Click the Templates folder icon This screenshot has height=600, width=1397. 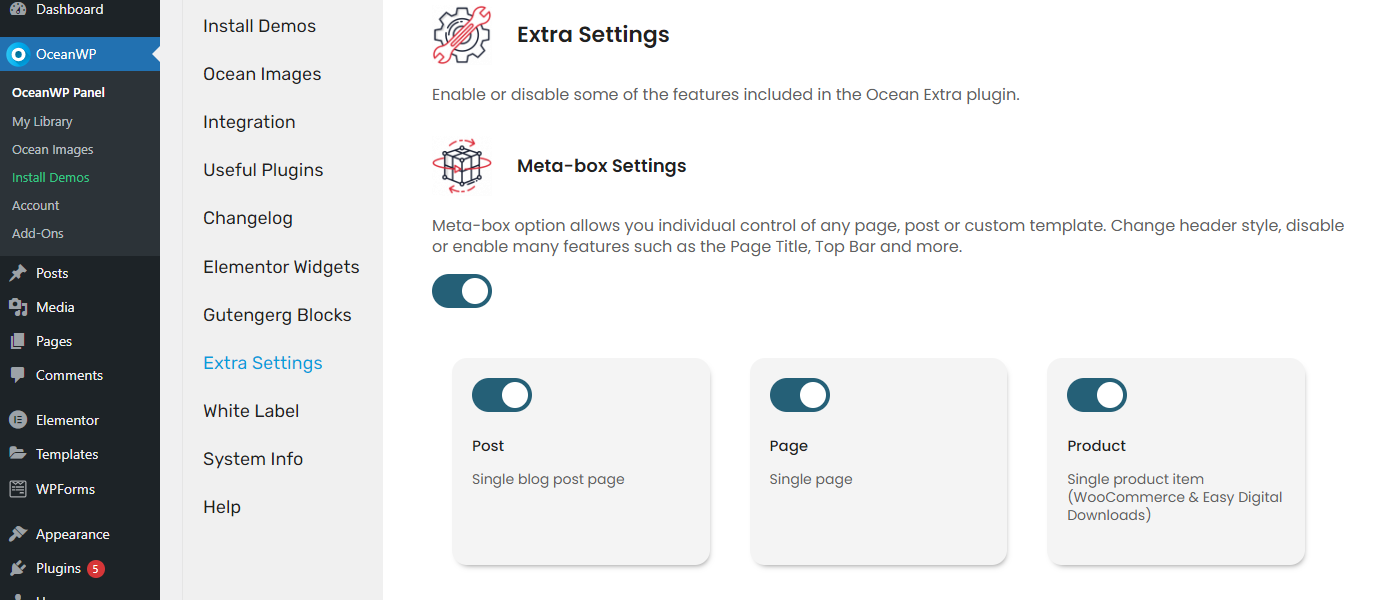[x=17, y=454]
